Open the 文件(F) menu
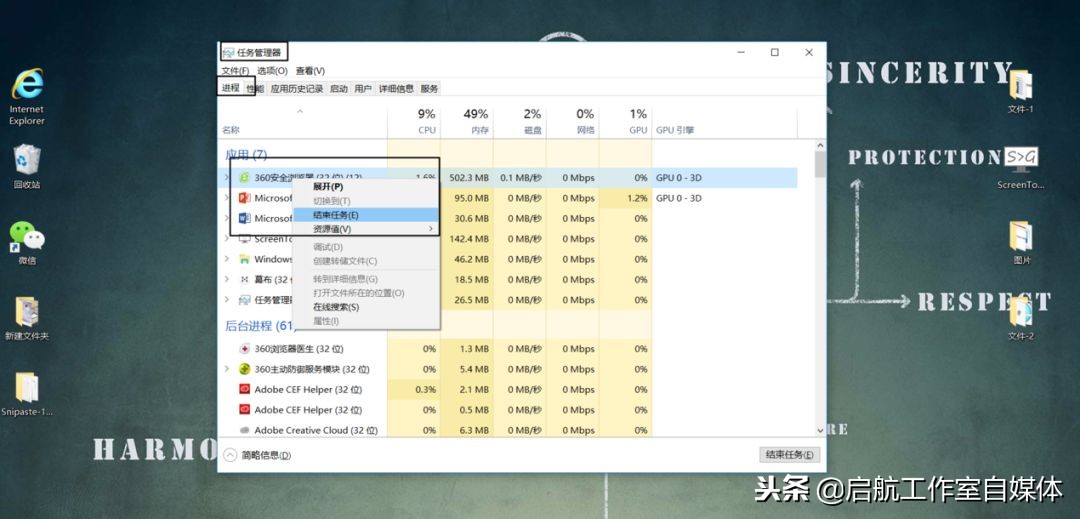 click(236, 71)
